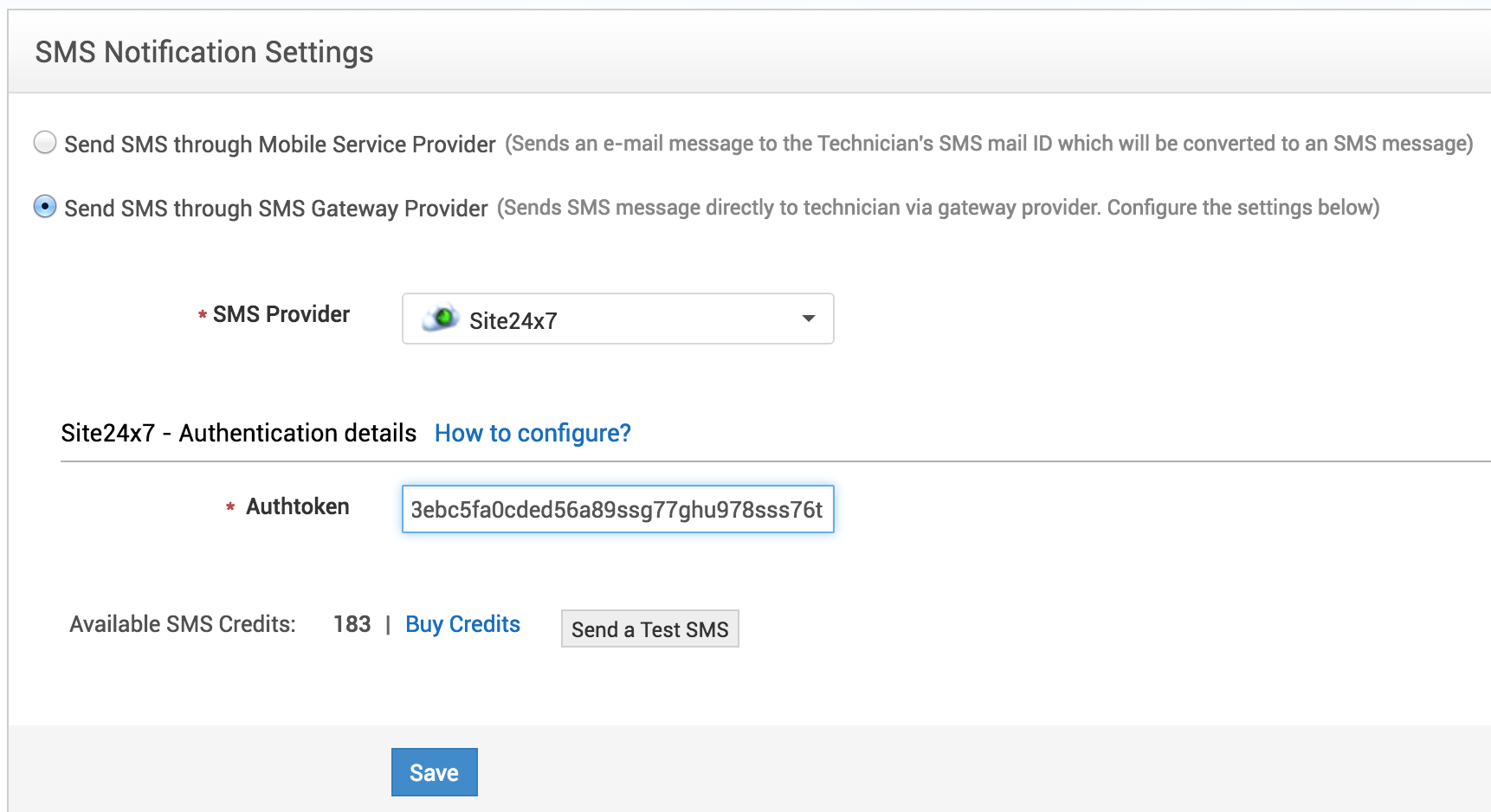Click the Site24x7 logo icon in provider field
1491x812 pixels.
pyautogui.click(x=441, y=319)
